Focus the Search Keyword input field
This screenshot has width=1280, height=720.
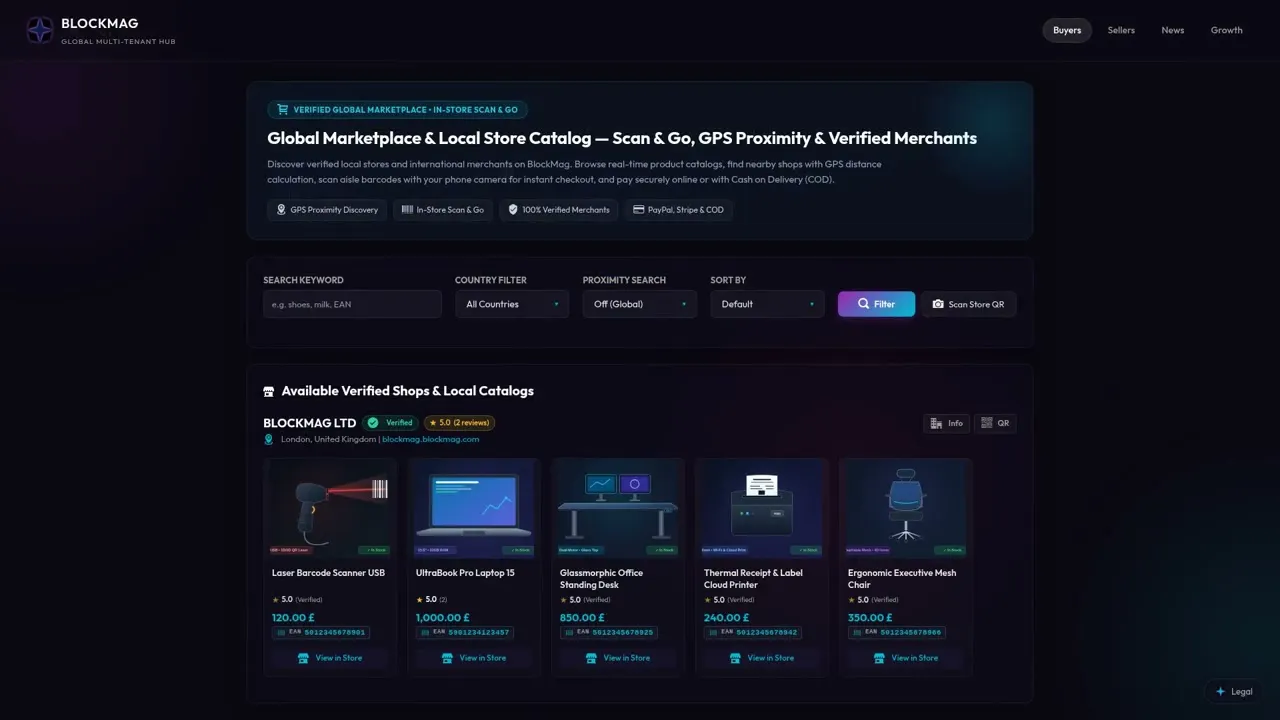click(x=352, y=304)
